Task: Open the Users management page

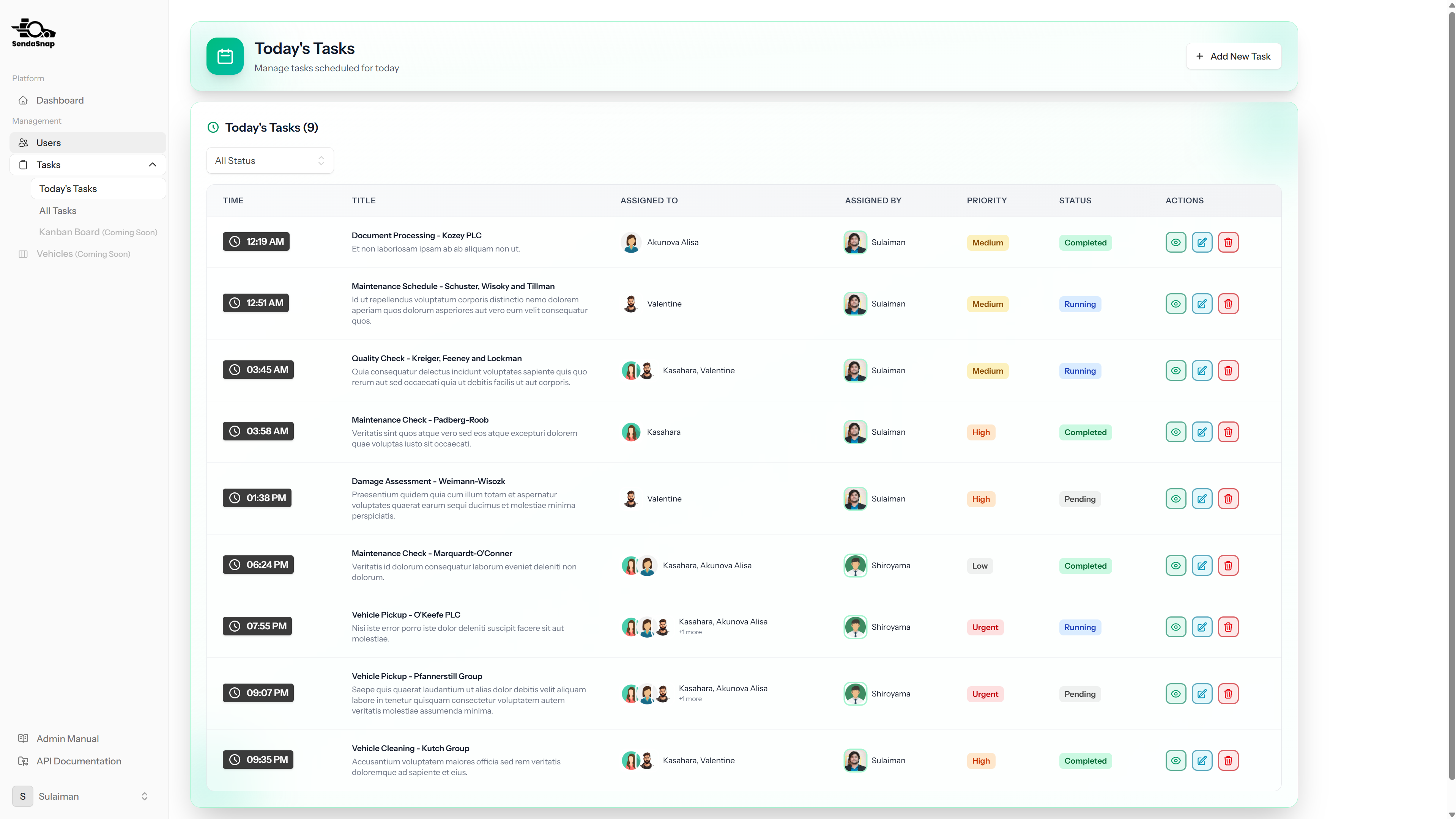Action: 49,143
